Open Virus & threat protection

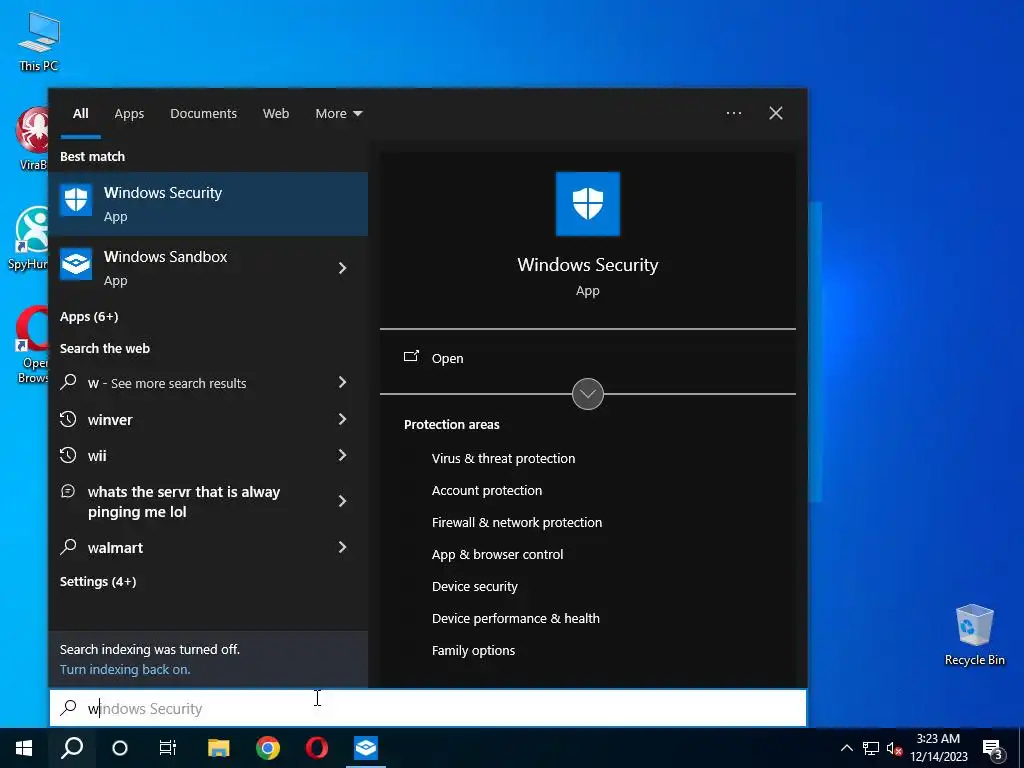(503, 458)
